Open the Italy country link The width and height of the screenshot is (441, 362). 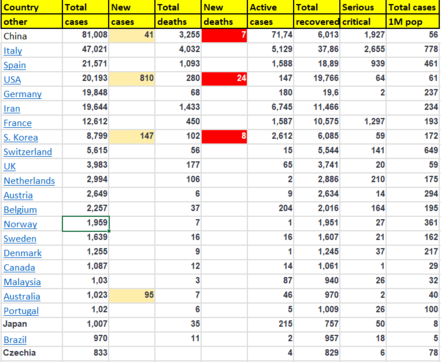(13, 51)
